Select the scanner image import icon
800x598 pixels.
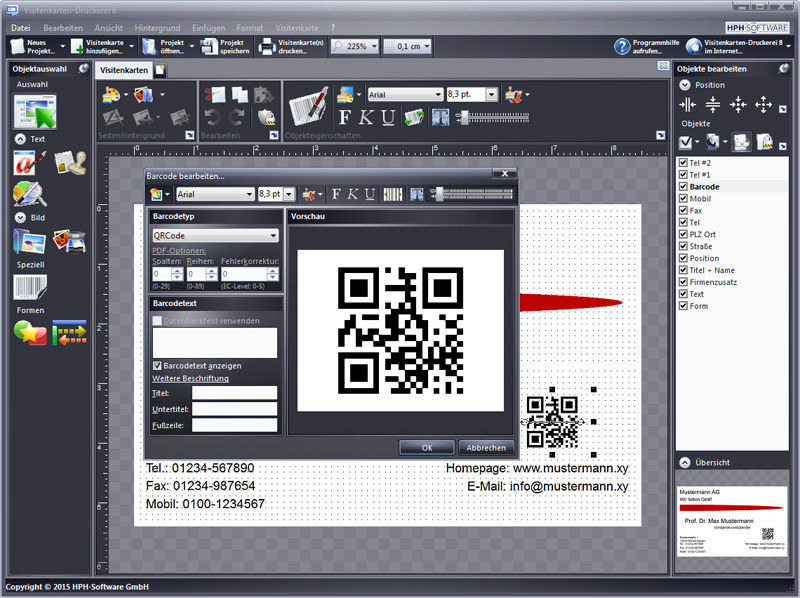(69, 241)
